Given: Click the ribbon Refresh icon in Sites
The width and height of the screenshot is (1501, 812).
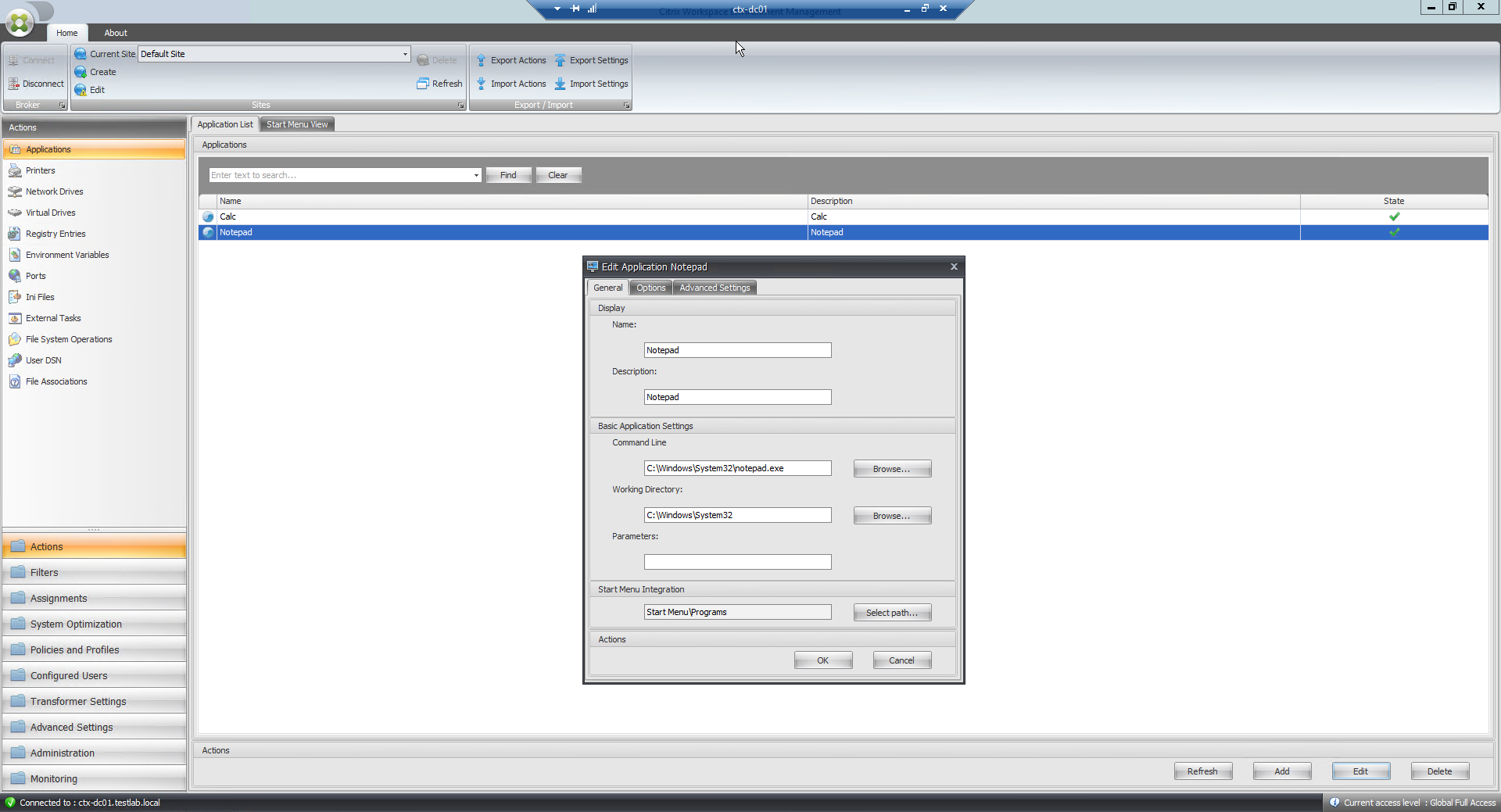Looking at the screenshot, I should (423, 84).
